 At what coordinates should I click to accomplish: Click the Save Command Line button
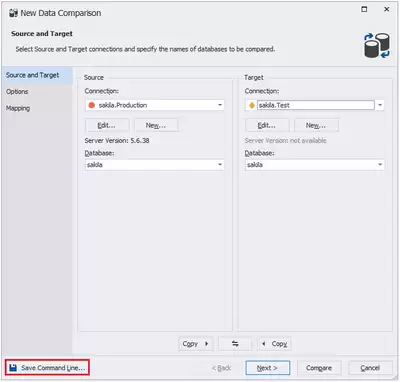pos(47,368)
